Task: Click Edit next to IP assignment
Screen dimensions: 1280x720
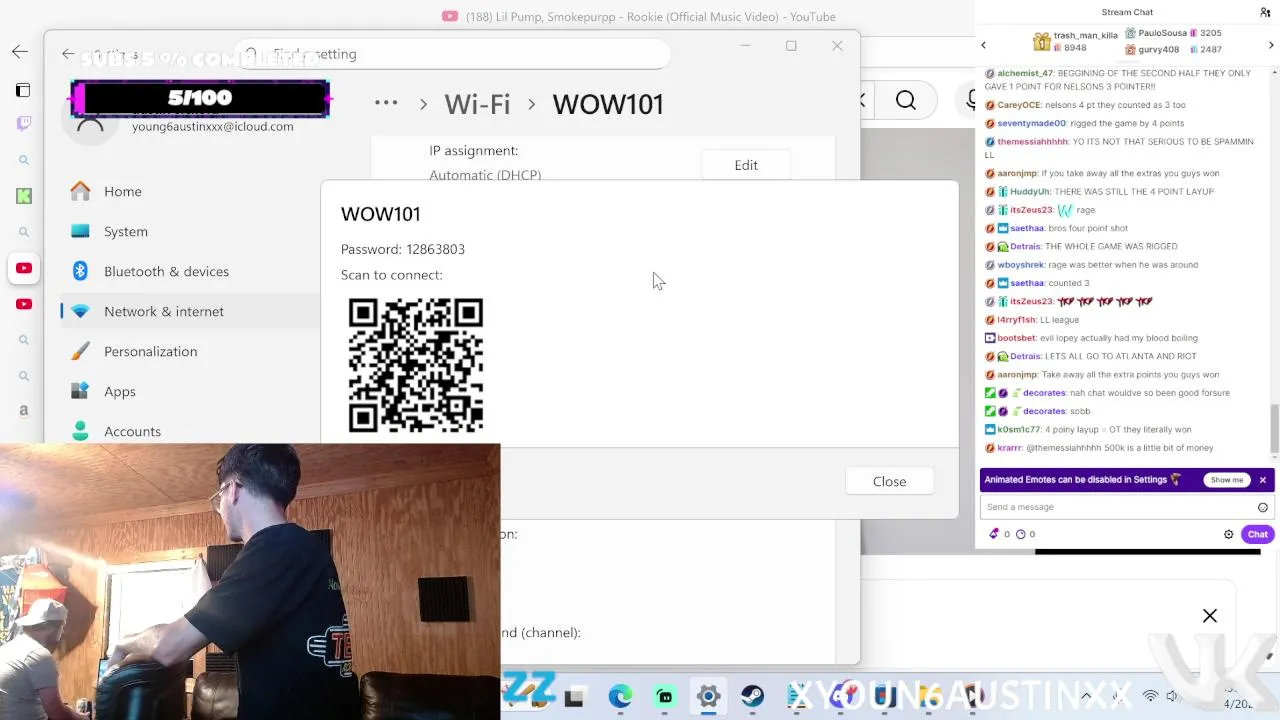Action: click(746, 165)
